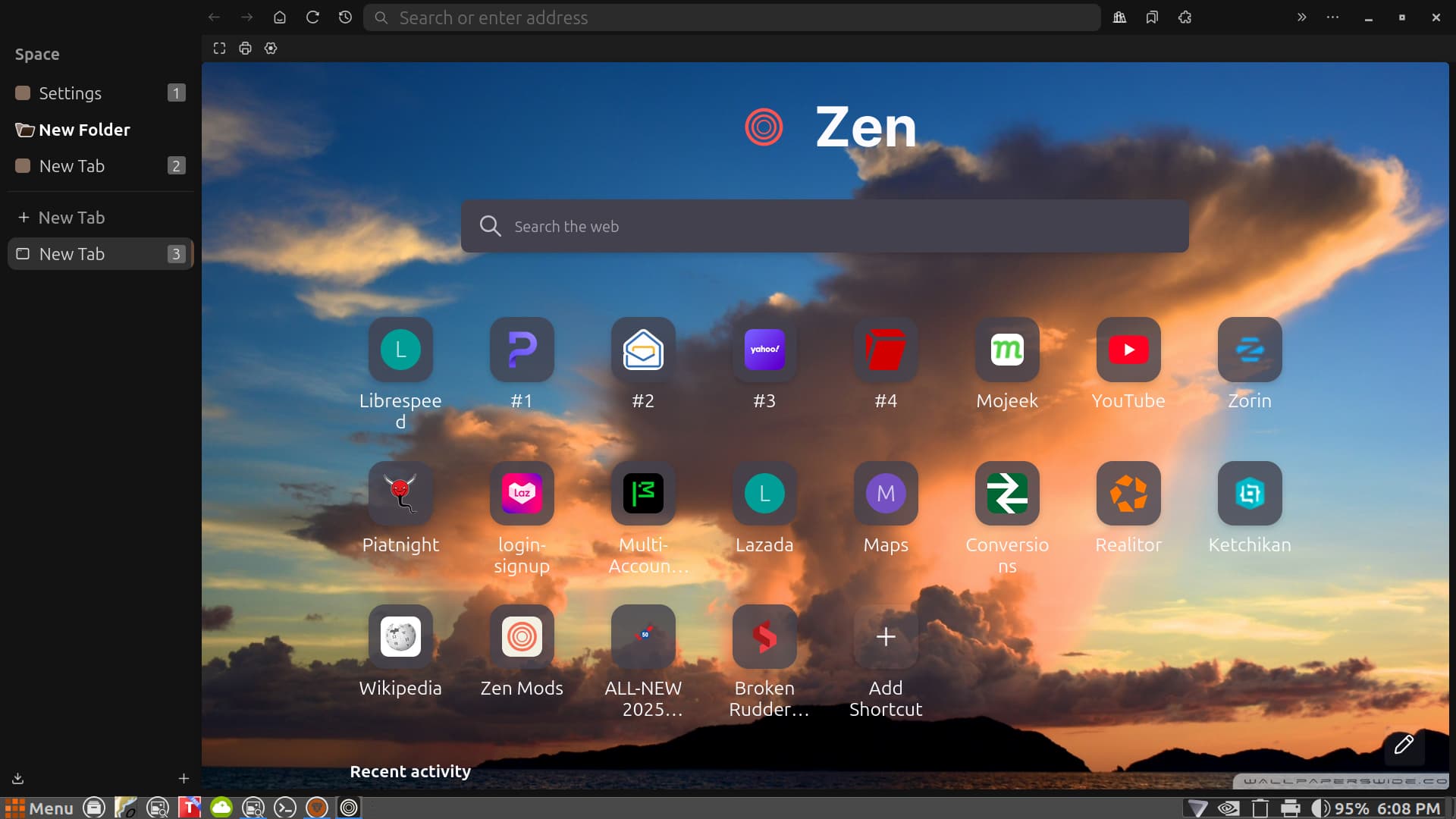The image size is (1456, 819).
Task: Click the home button in toolbar
Action: [x=280, y=17]
